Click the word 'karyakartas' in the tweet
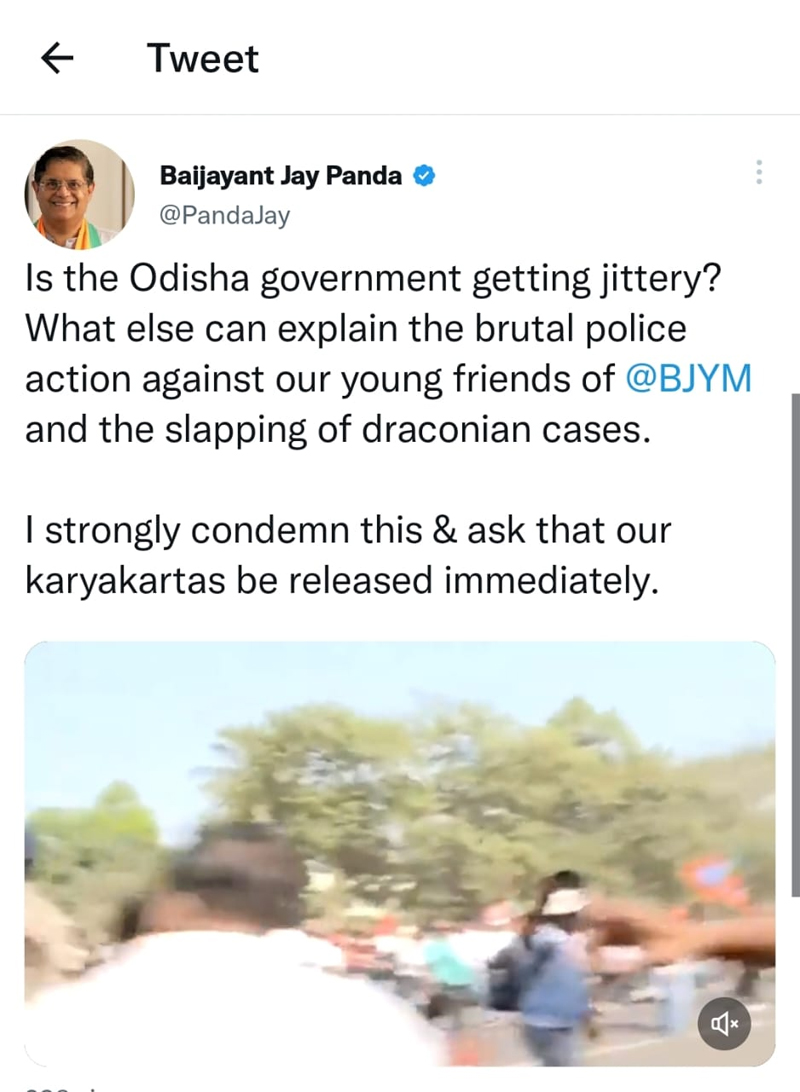The width and height of the screenshot is (800, 1092). click(x=125, y=581)
